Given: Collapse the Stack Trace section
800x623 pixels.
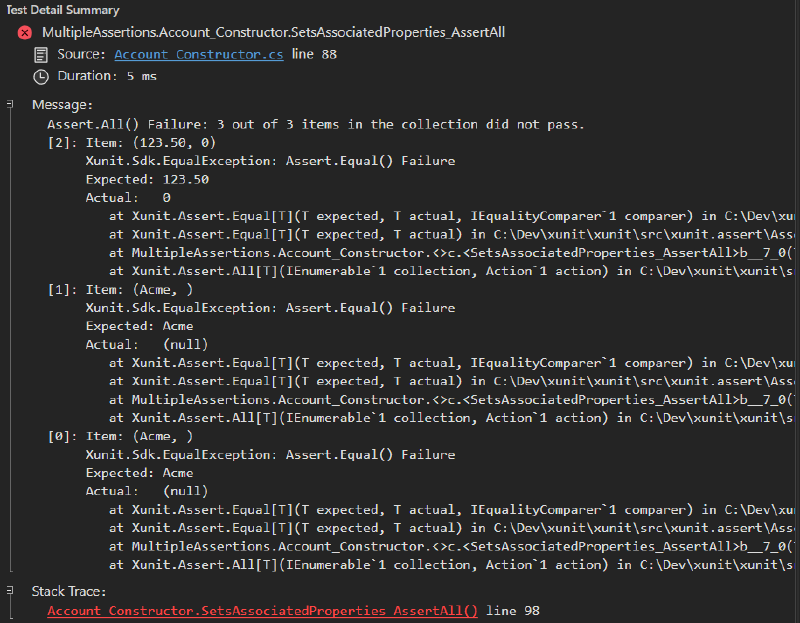Looking at the screenshot, I should 10,591.
